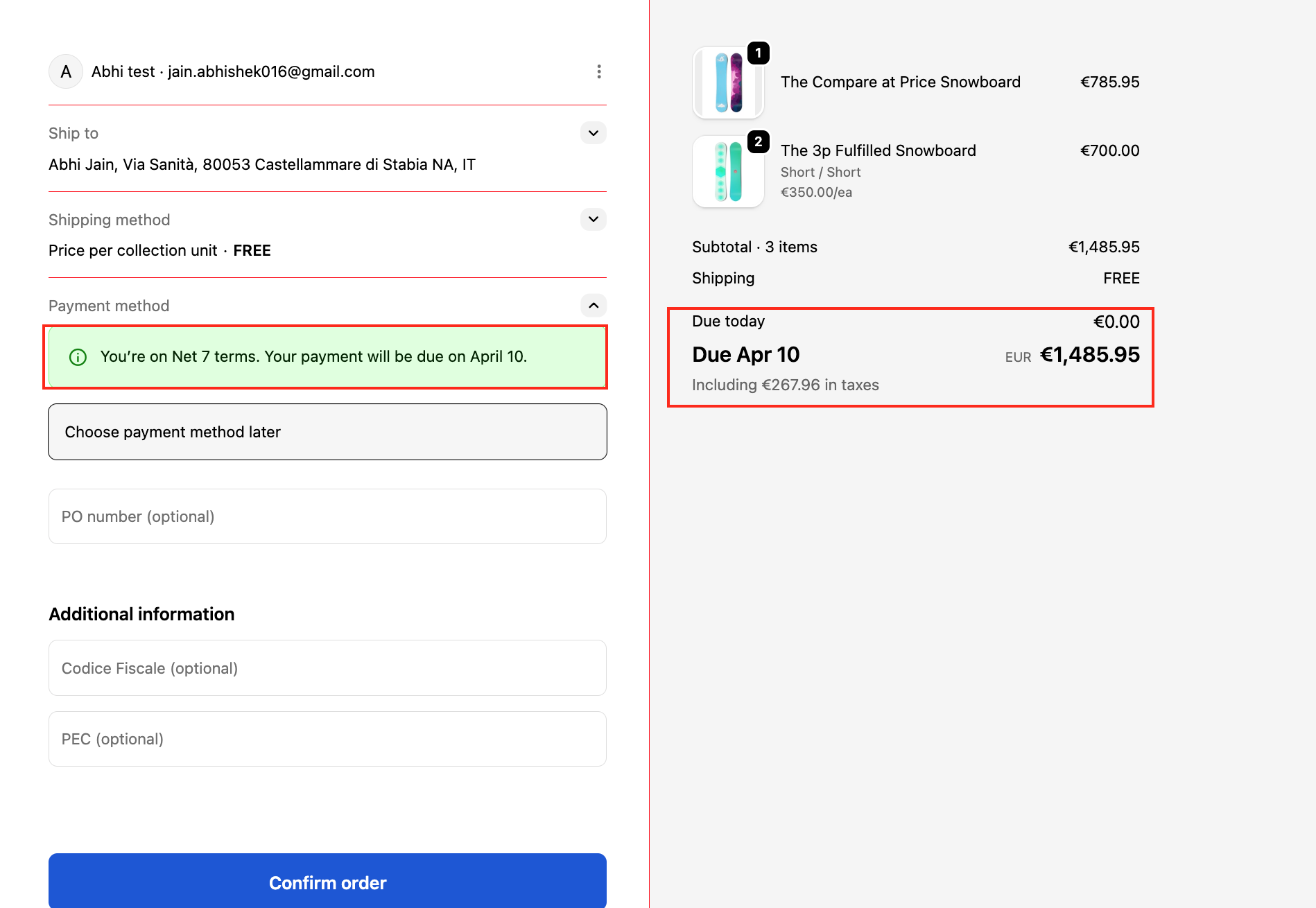The width and height of the screenshot is (1316, 908).
Task: Click The Compare at Price Snowboard title
Action: click(x=900, y=82)
